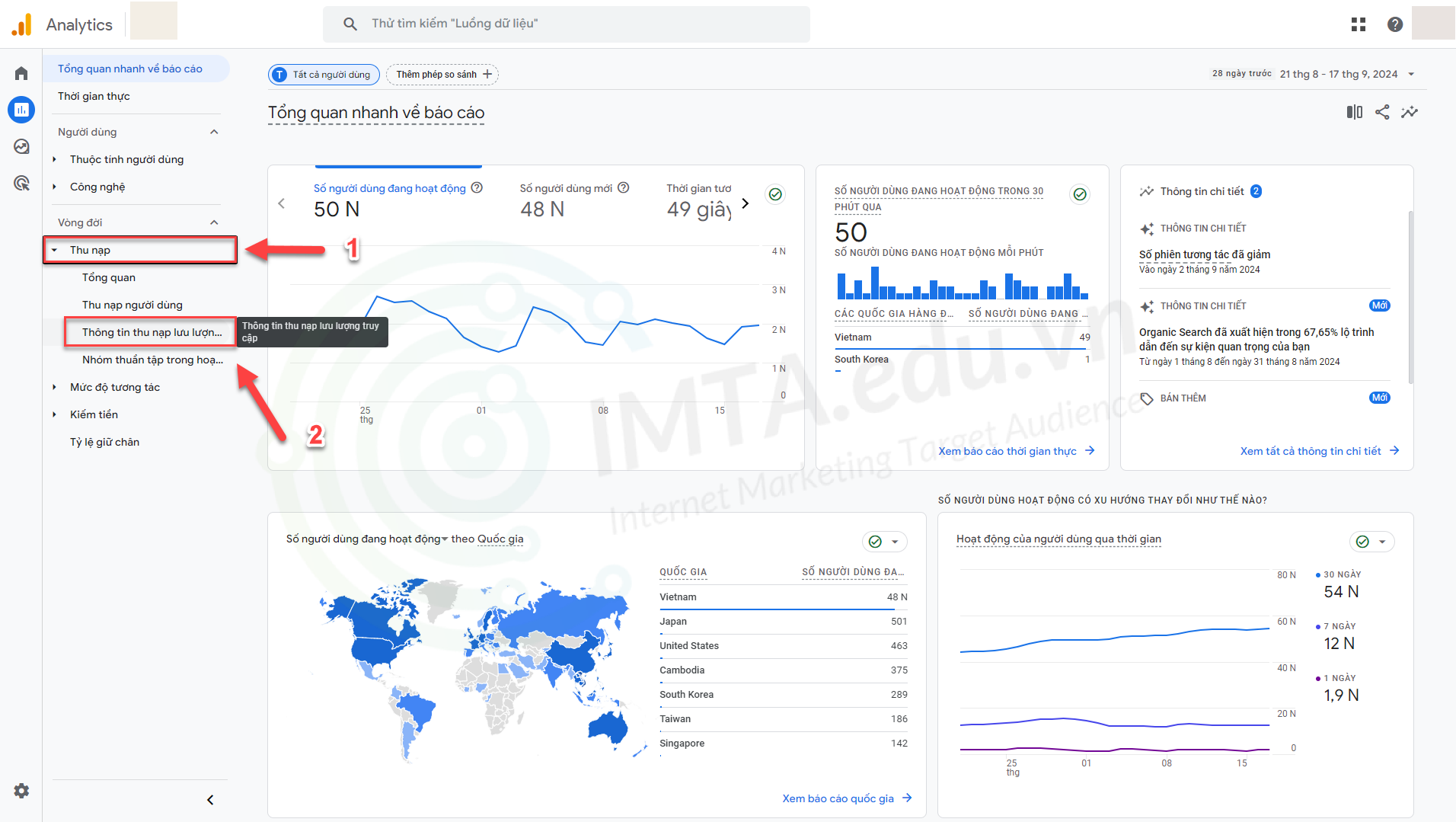Image resolution: width=1456 pixels, height=822 pixels.
Task: Click plus icon on Thêm phép so sánh
Action: [x=487, y=74]
